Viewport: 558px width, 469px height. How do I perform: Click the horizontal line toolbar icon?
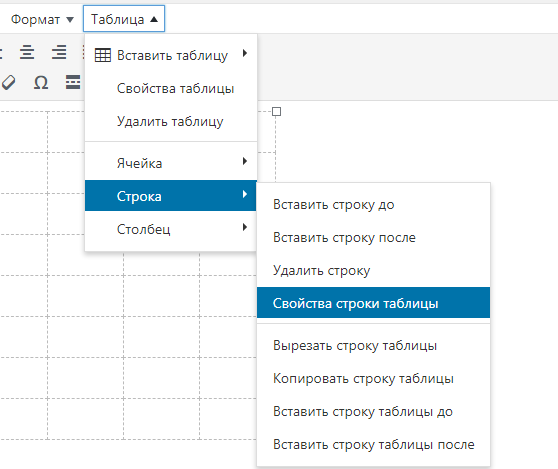tap(73, 82)
